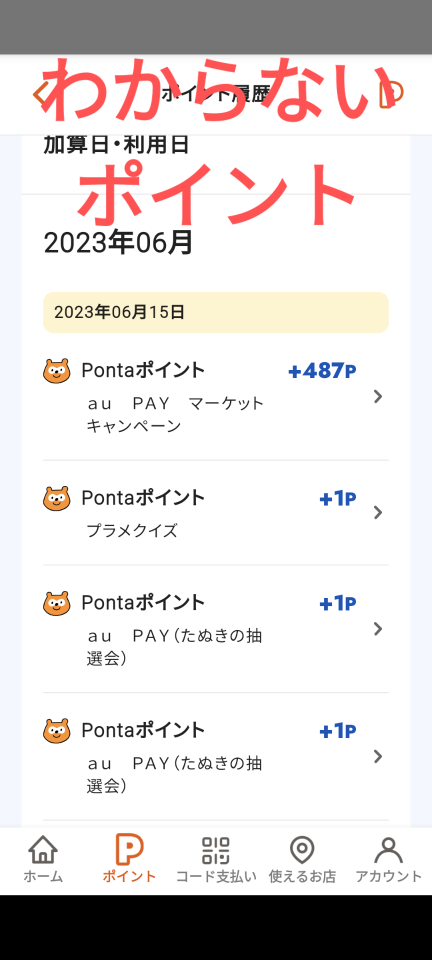Image resolution: width=432 pixels, height=960 pixels.
Task: Open 使えるお店 location pin icon
Action: [x=302, y=850]
